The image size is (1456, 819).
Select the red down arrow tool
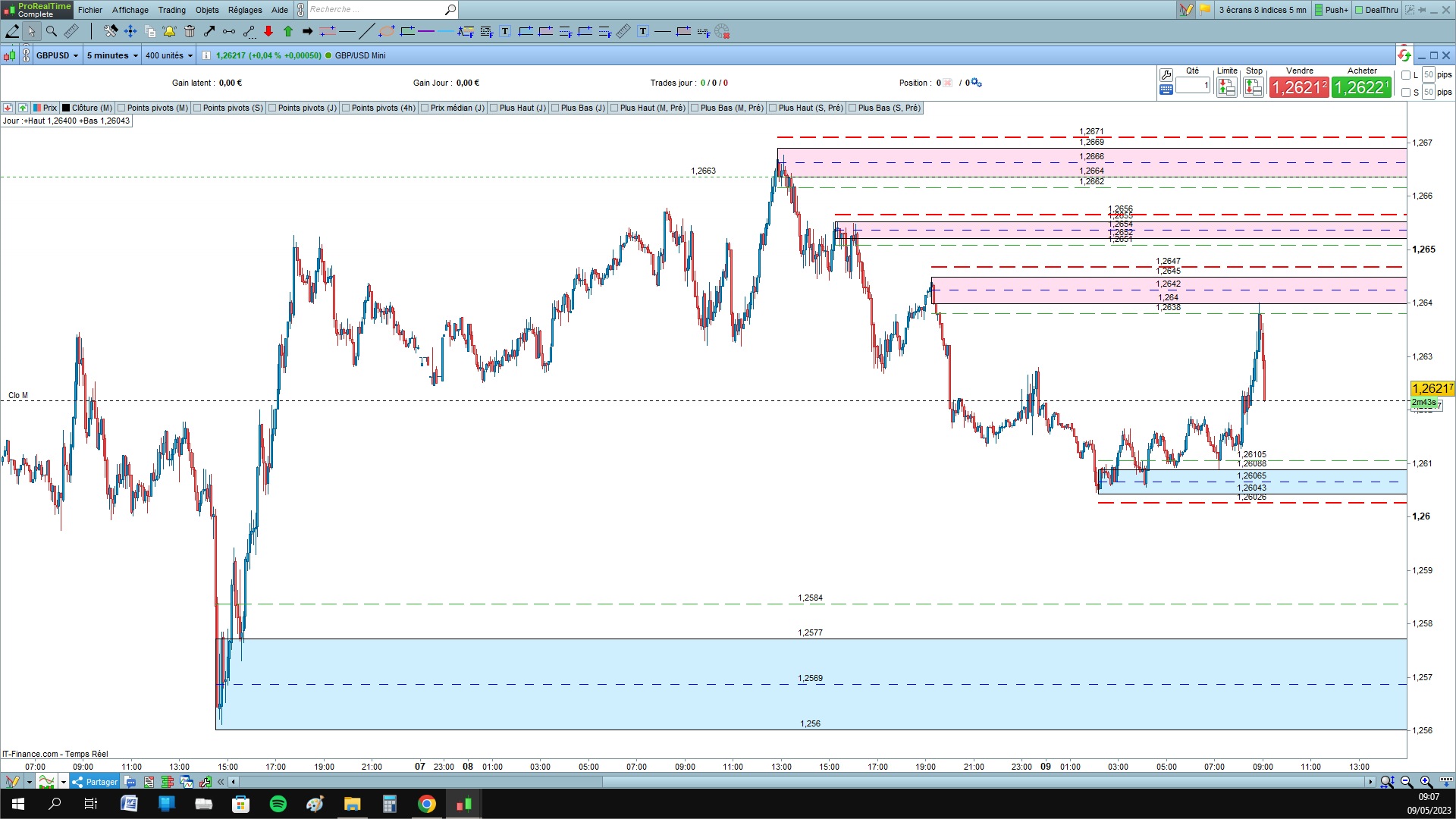[x=268, y=31]
